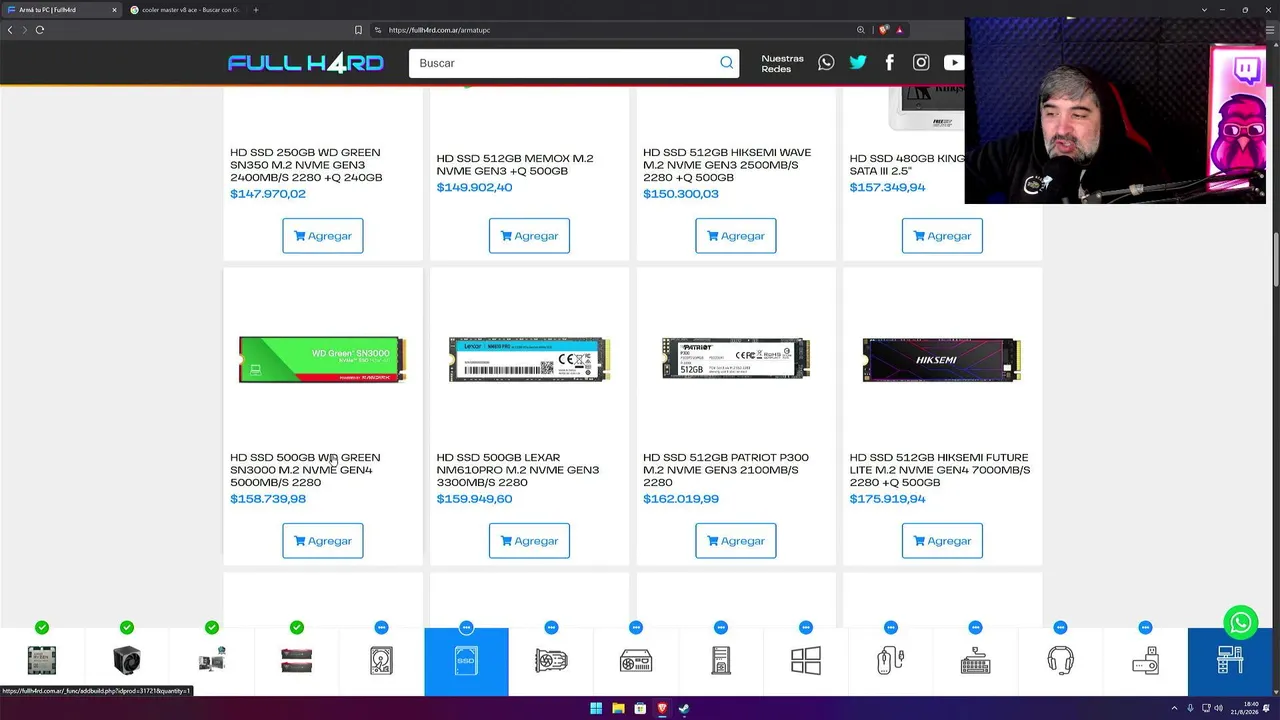Add Hiksemi Future Lite 512GB to build

(942, 541)
